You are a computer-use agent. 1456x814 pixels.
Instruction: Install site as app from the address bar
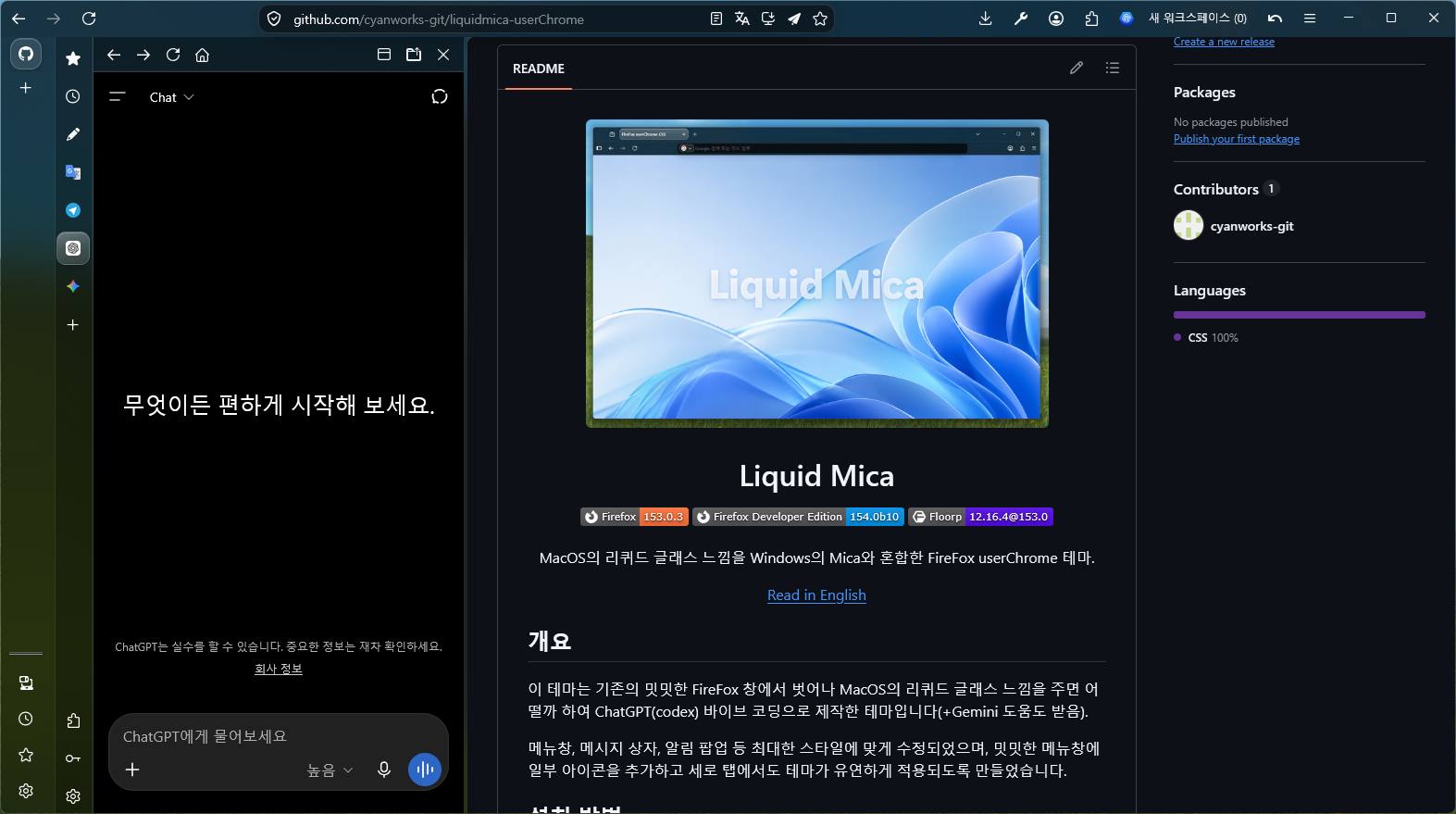tap(768, 19)
